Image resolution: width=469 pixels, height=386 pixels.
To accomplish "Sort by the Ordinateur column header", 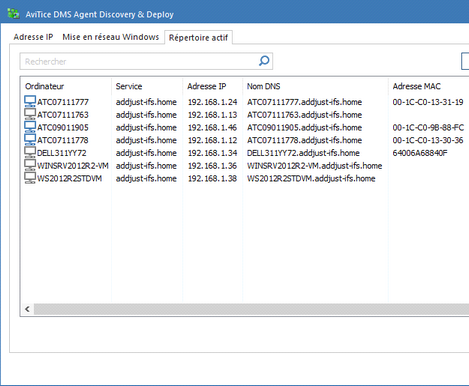I will 44,86.
